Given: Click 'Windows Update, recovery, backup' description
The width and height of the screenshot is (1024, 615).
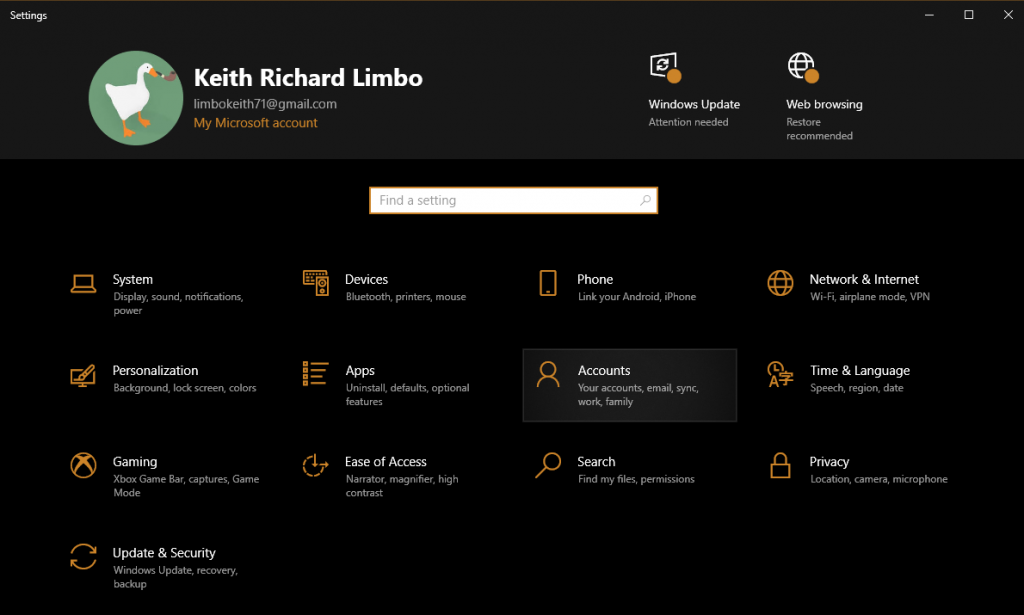Looking at the screenshot, I should point(175,577).
